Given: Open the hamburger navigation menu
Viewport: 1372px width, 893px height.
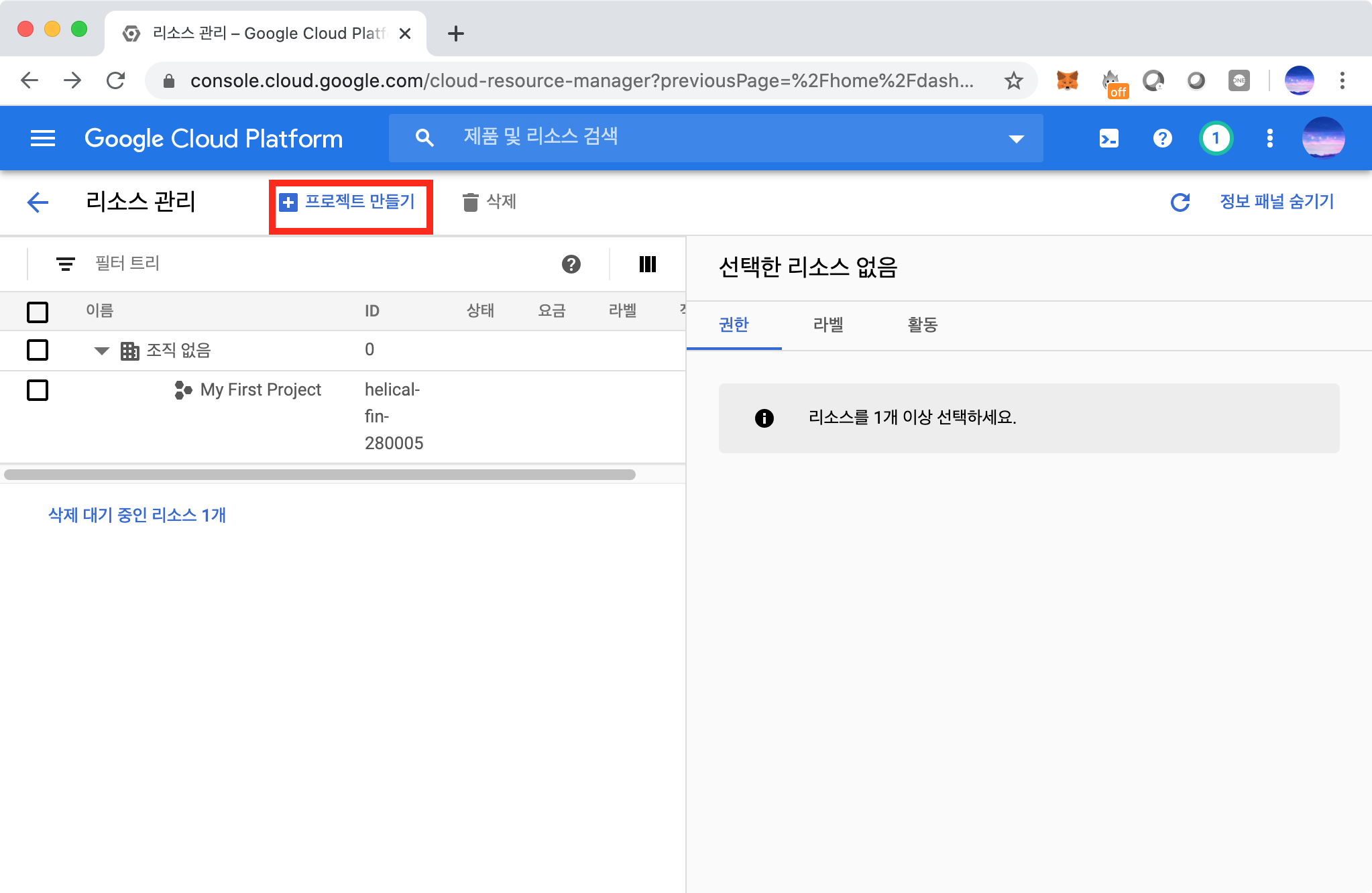Looking at the screenshot, I should point(43,139).
